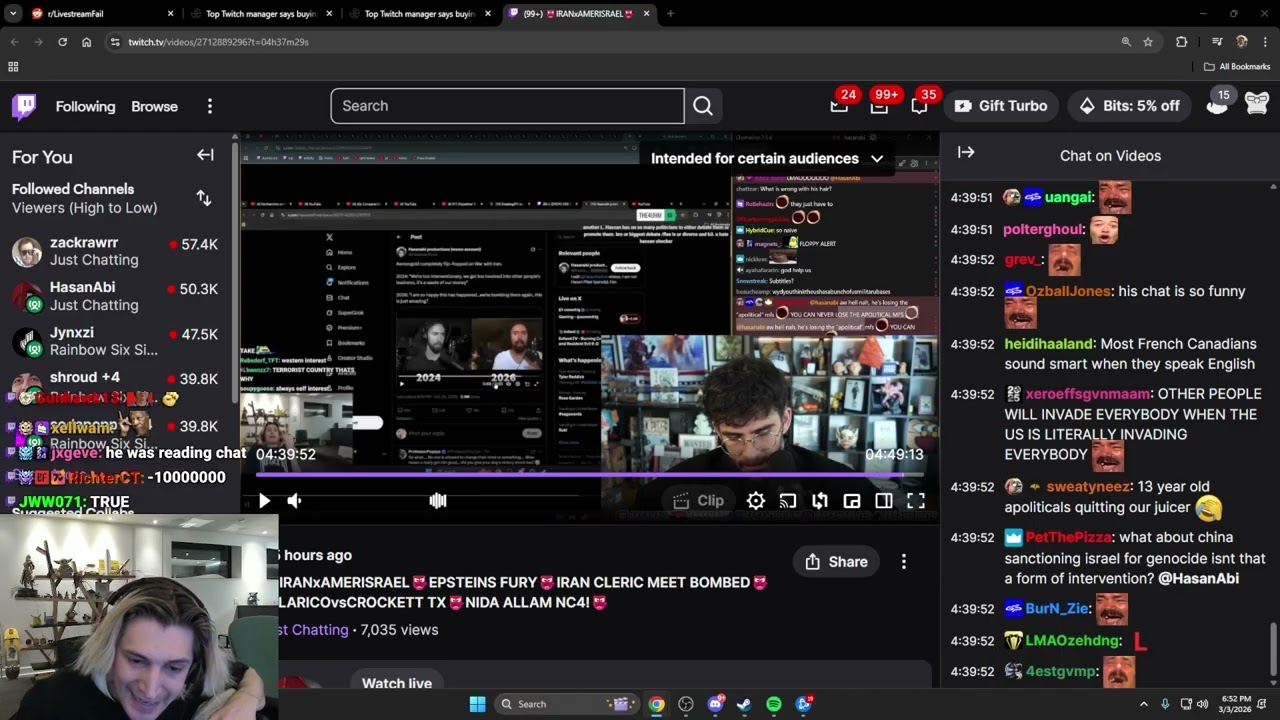Click the Gift Turbo button
Viewport: 1280px width, 720px height.
tap(1001, 106)
